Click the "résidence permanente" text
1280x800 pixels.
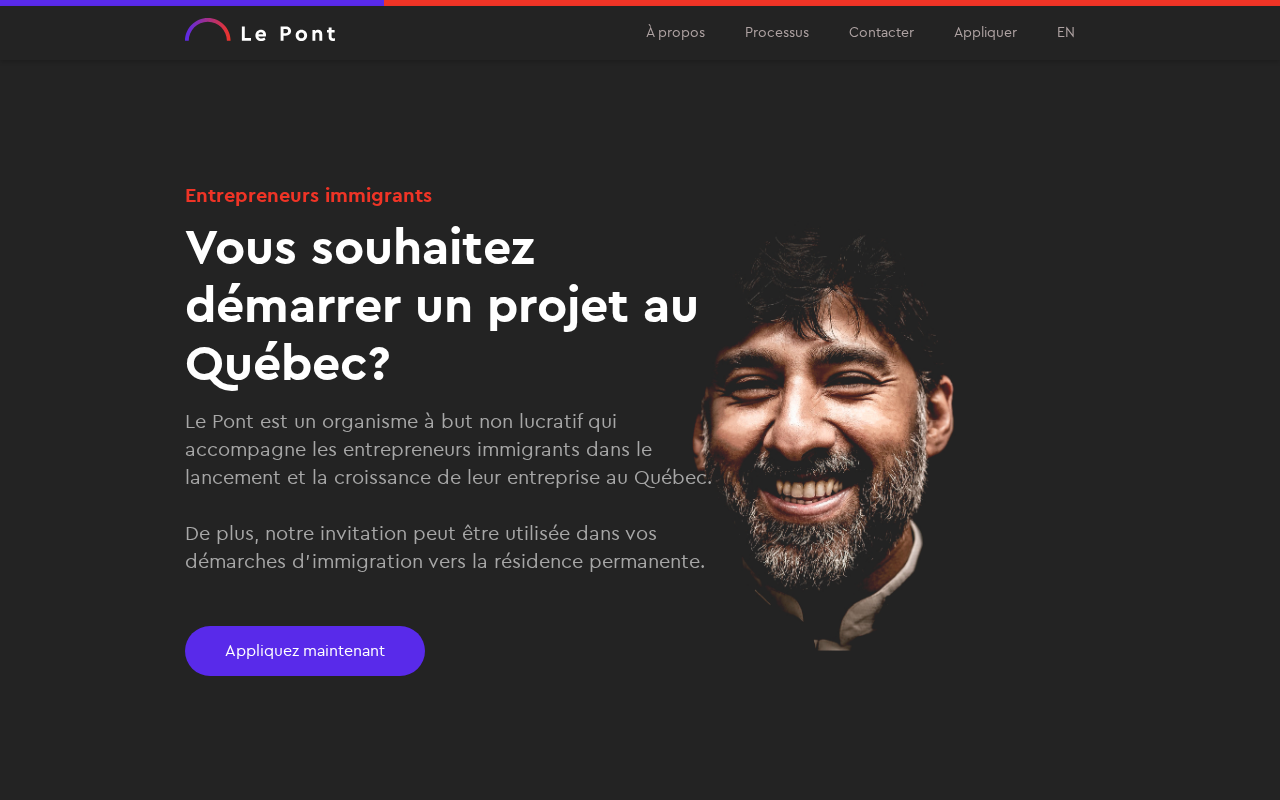point(598,562)
